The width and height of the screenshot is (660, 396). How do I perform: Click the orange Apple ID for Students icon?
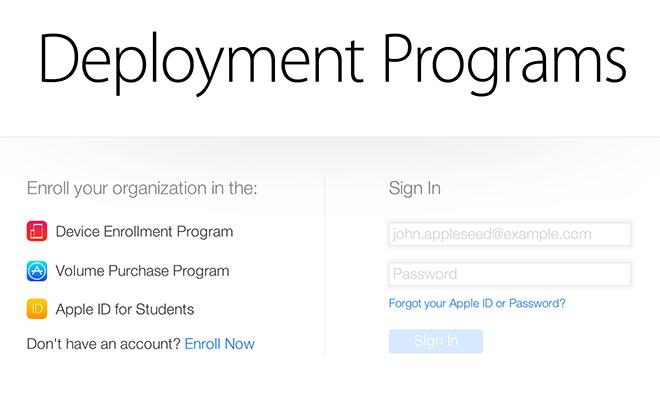(x=37, y=309)
